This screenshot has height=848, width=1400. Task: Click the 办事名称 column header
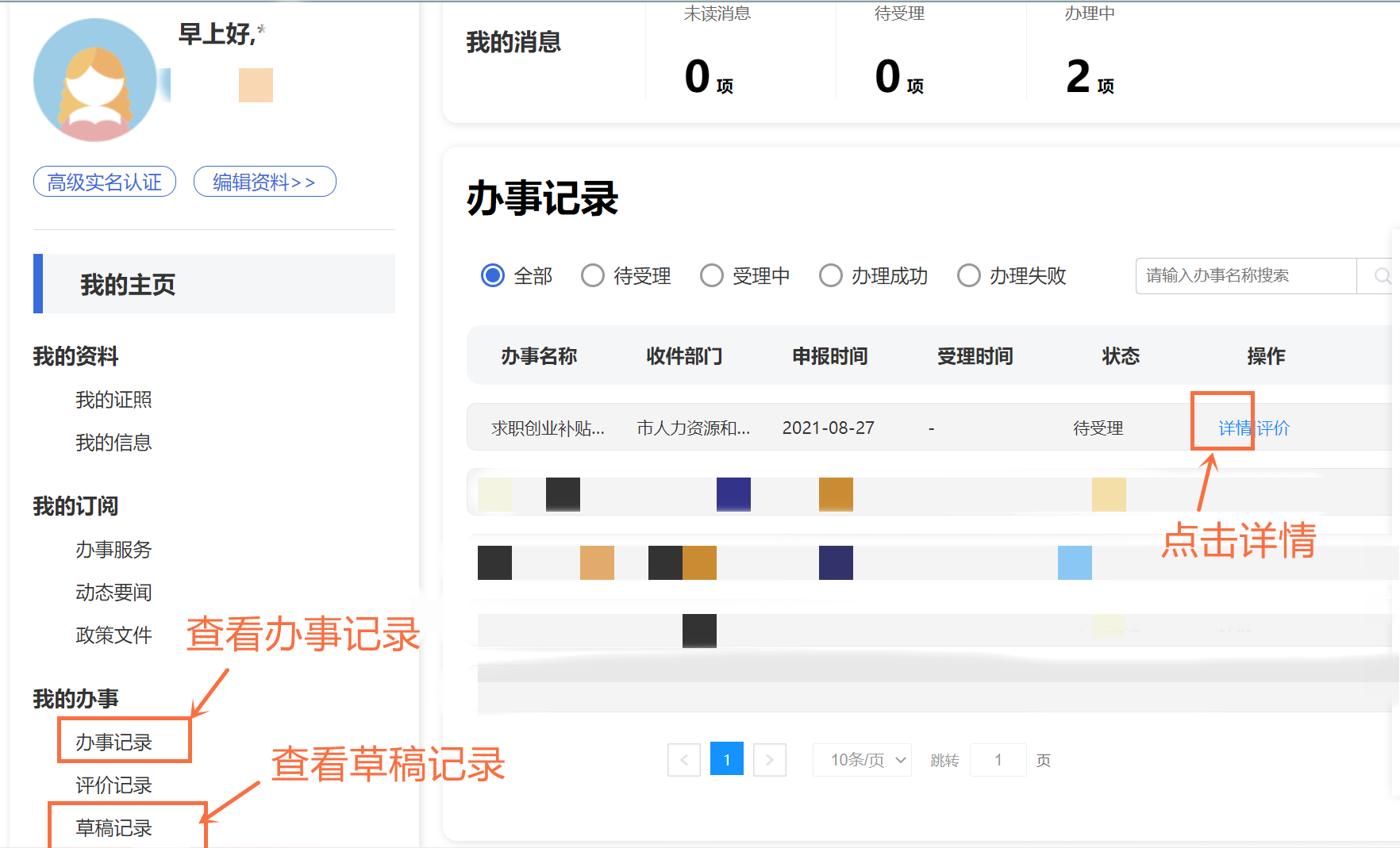click(539, 356)
